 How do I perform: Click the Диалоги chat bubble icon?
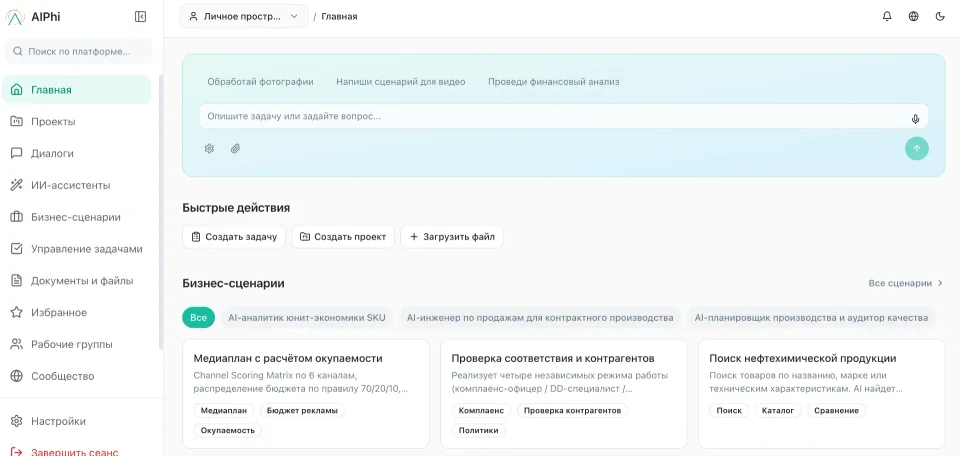click(17, 153)
